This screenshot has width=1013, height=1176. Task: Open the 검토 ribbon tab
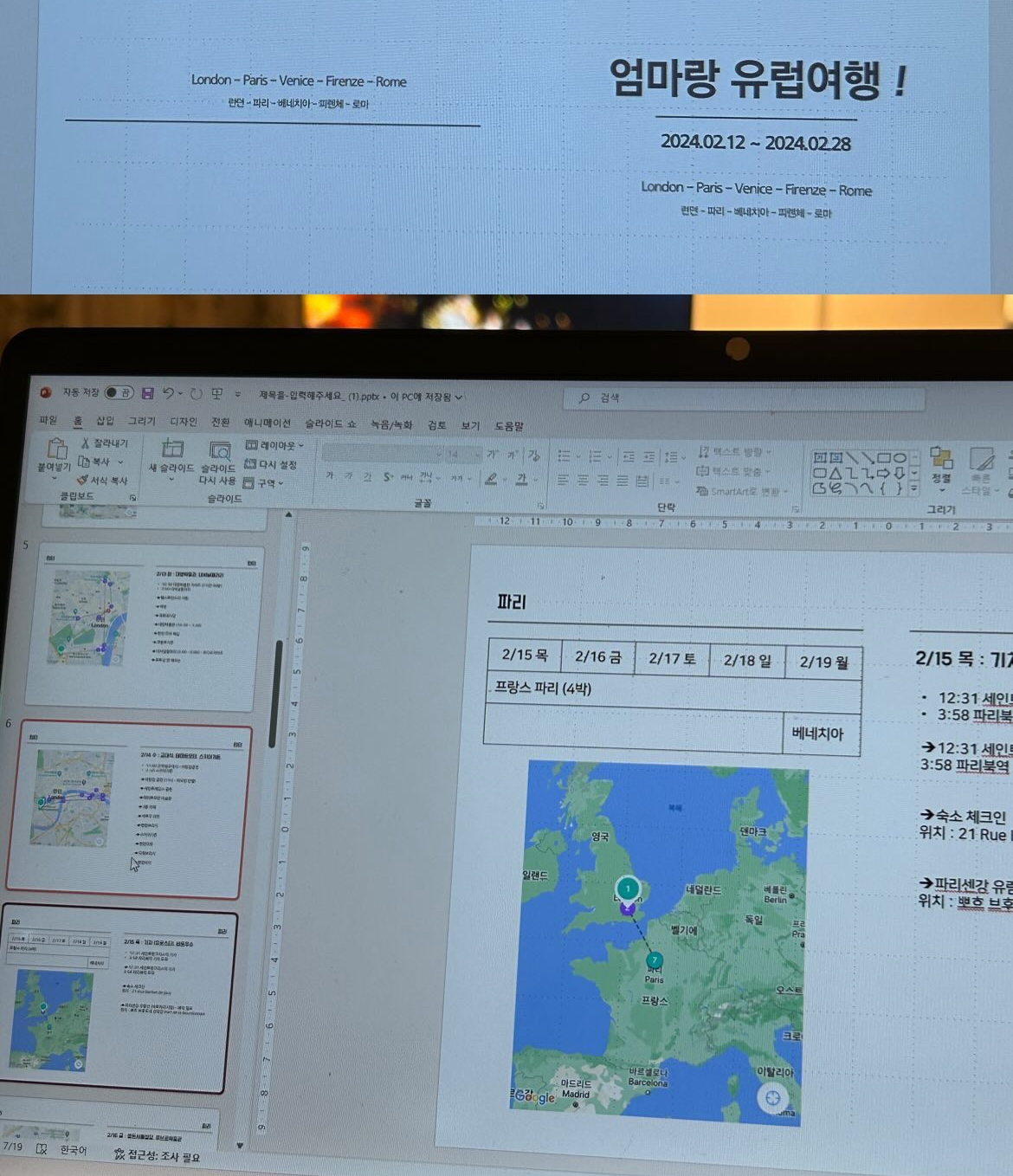(436, 425)
